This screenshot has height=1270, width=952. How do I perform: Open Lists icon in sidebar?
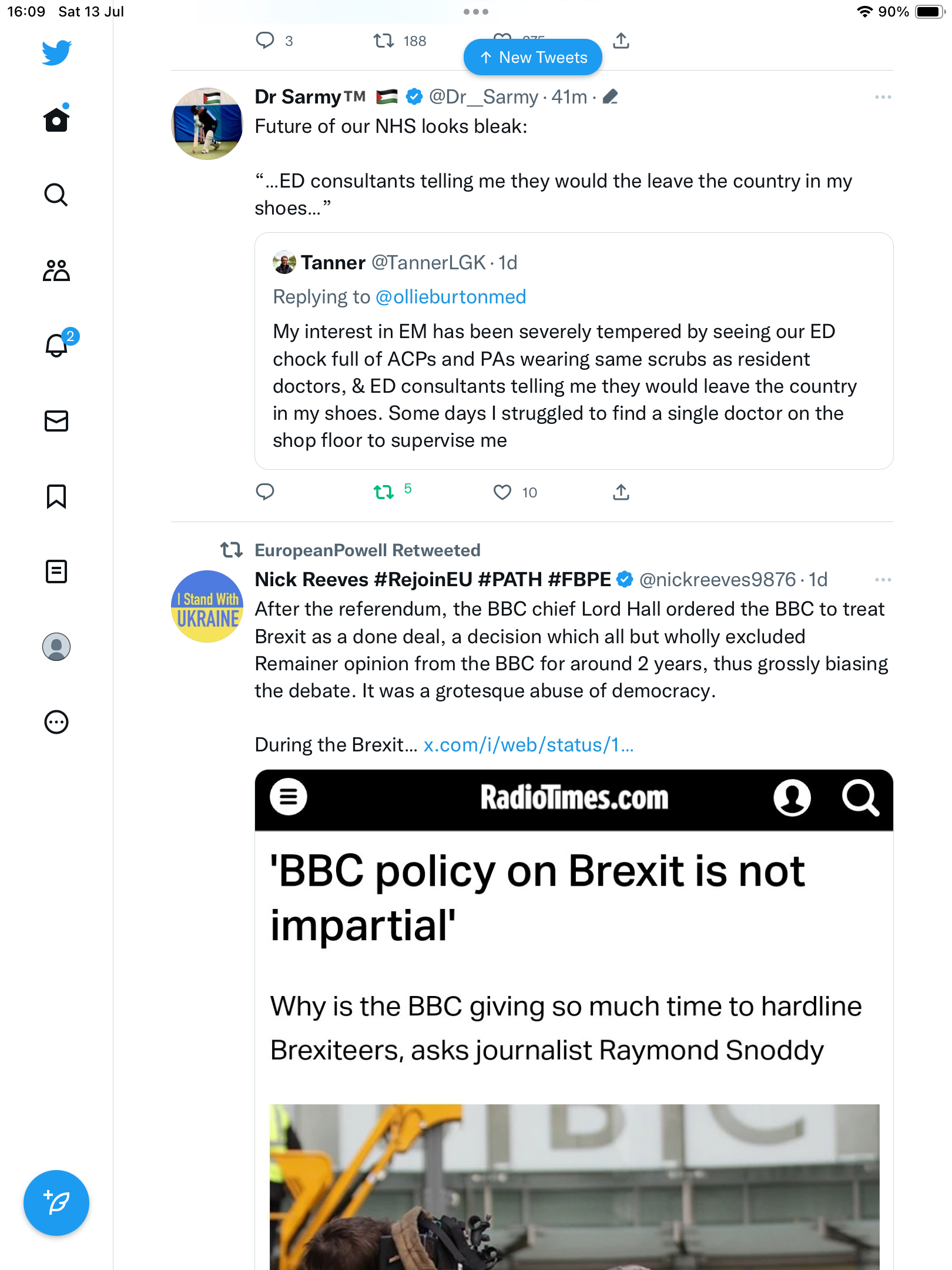56,571
